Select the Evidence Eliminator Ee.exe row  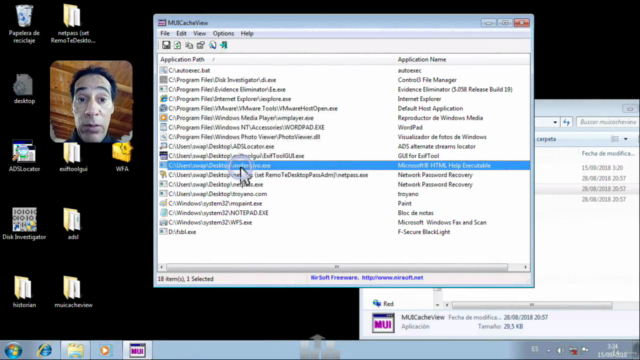click(344, 89)
